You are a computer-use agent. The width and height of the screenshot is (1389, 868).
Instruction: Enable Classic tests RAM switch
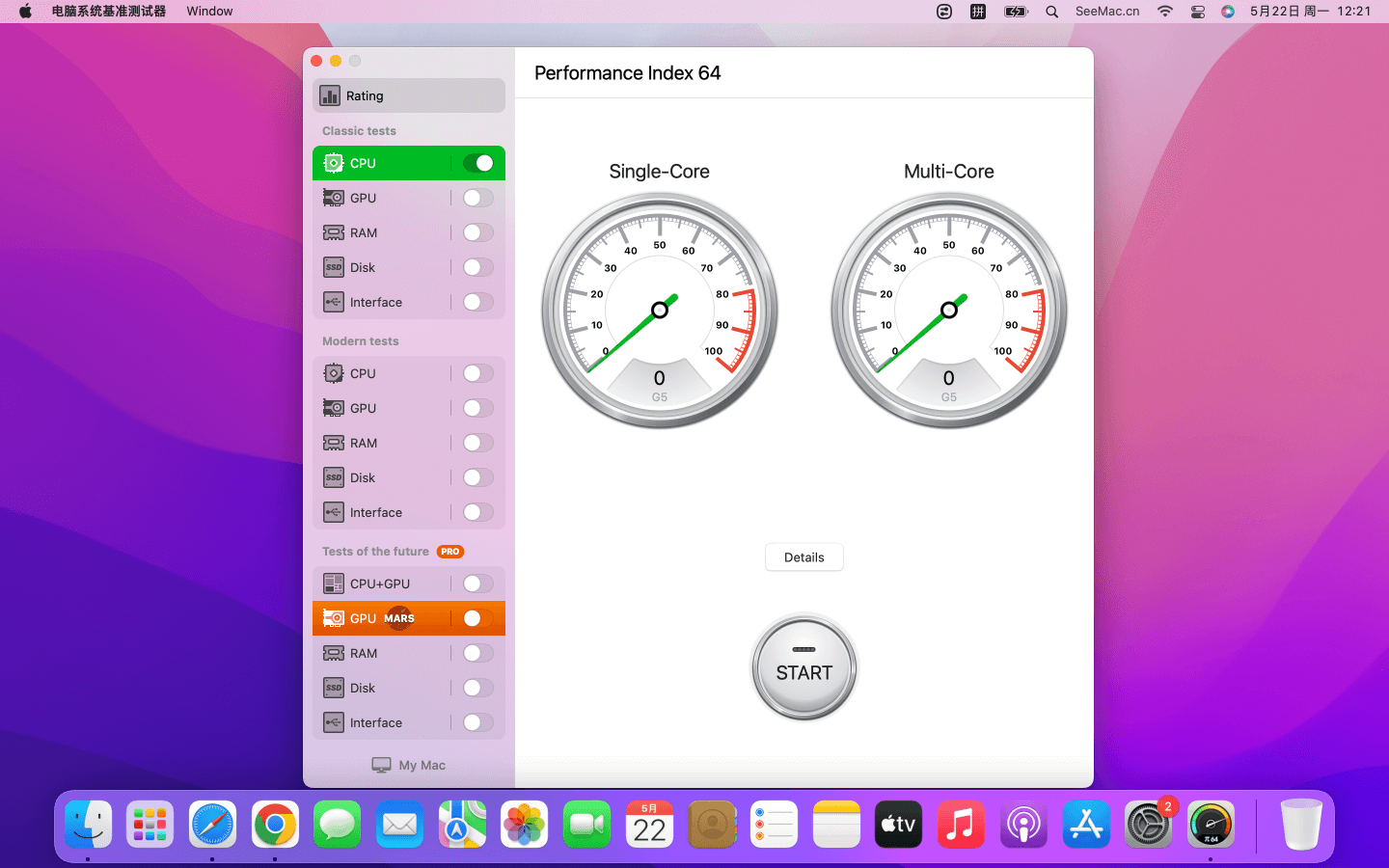[x=477, y=232]
